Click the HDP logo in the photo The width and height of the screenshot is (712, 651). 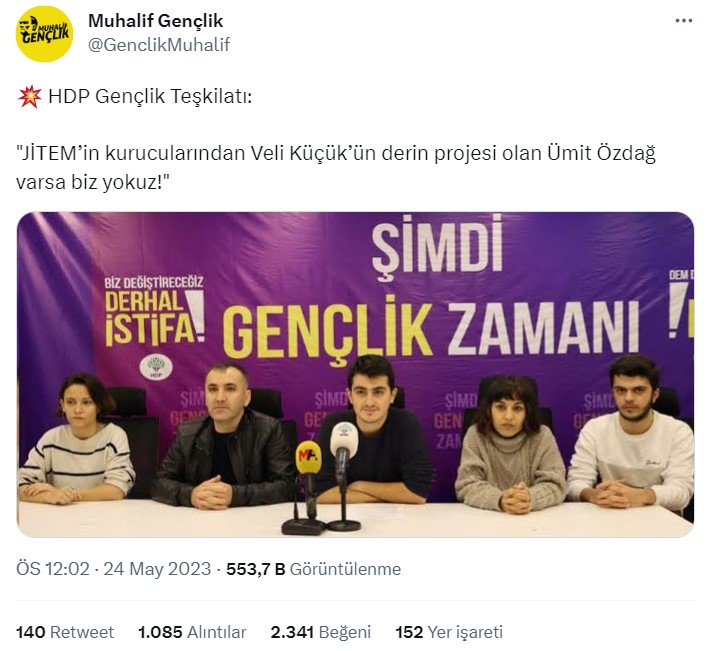point(156,367)
